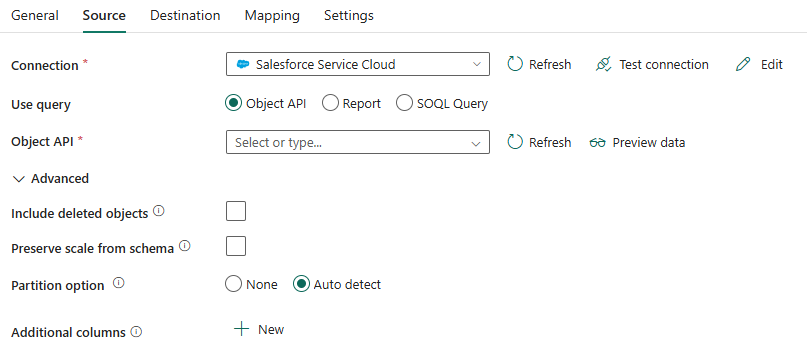Set Partition option to None
Image resolution: width=807 pixels, height=364 pixels.
pyautogui.click(x=234, y=284)
